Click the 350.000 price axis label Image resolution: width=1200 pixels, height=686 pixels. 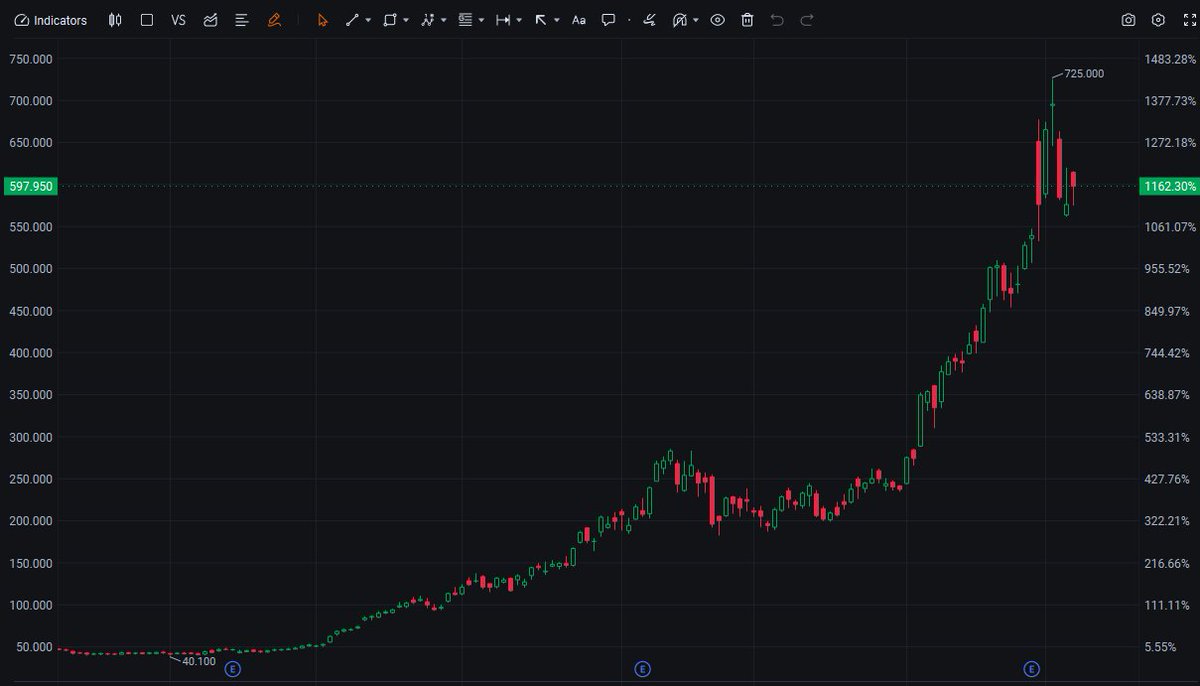31,395
